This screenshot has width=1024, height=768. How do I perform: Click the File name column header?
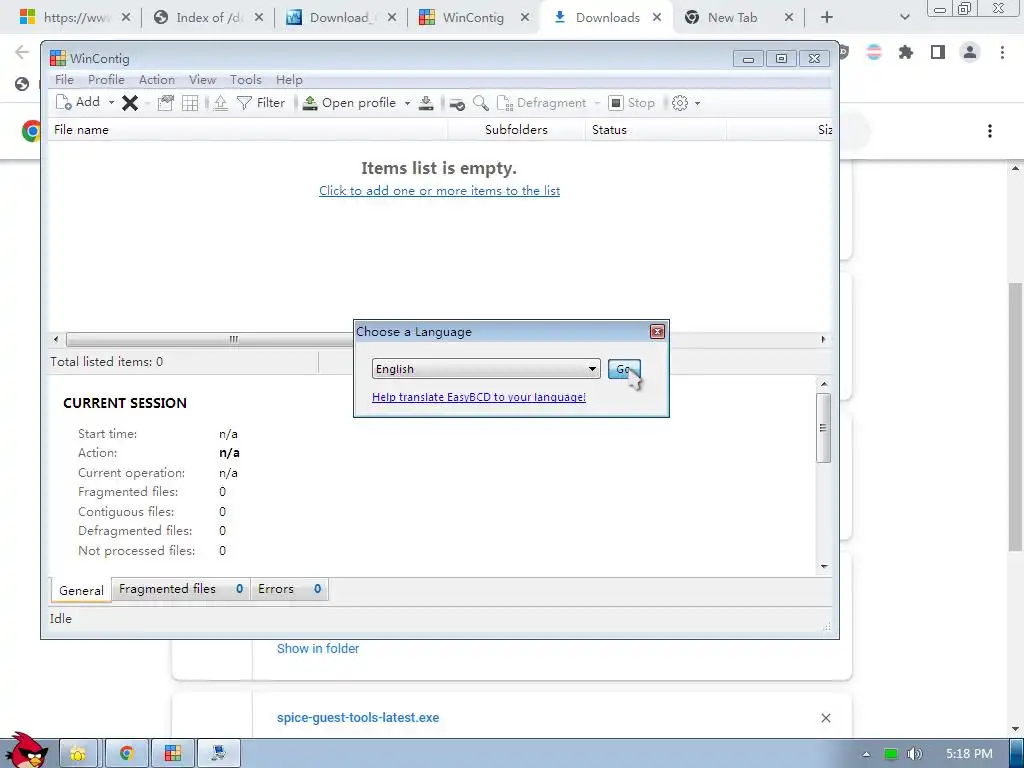pyautogui.click(x=248, y=130)
